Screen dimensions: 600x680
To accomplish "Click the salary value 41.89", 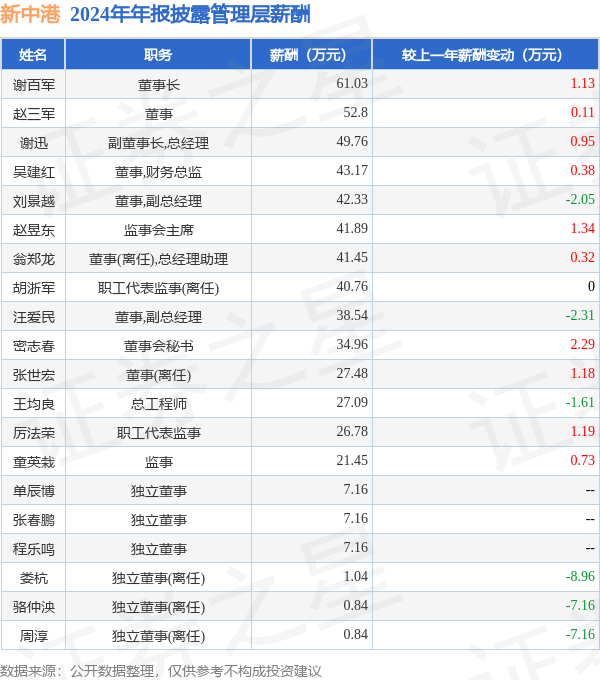I will pos(352,228).
